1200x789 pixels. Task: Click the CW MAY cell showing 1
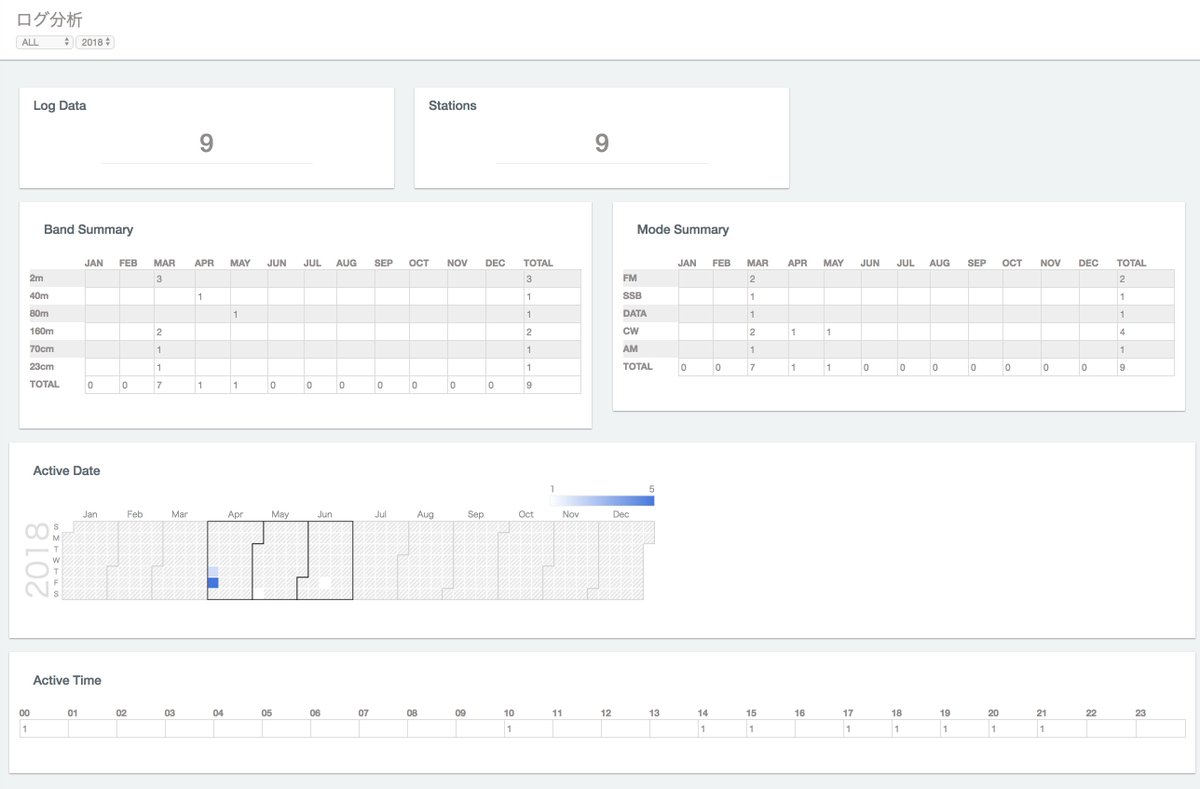(841, 332)
